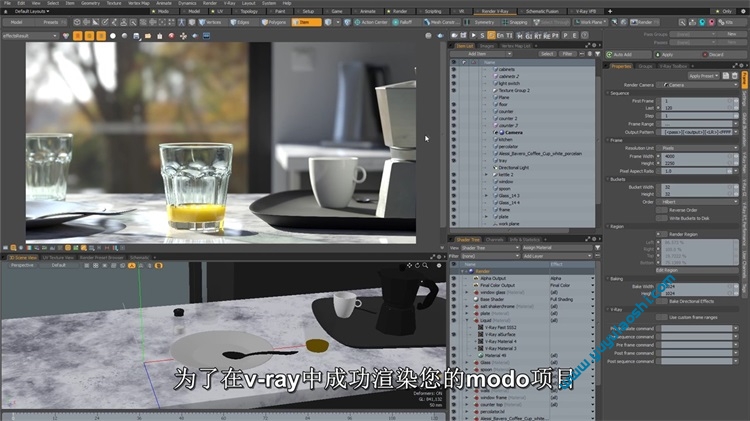Image resolution: width=750 pixels, height=421 pixels.
Task: Enable Render Region checkbox
Action: click(x=662, y=234)
